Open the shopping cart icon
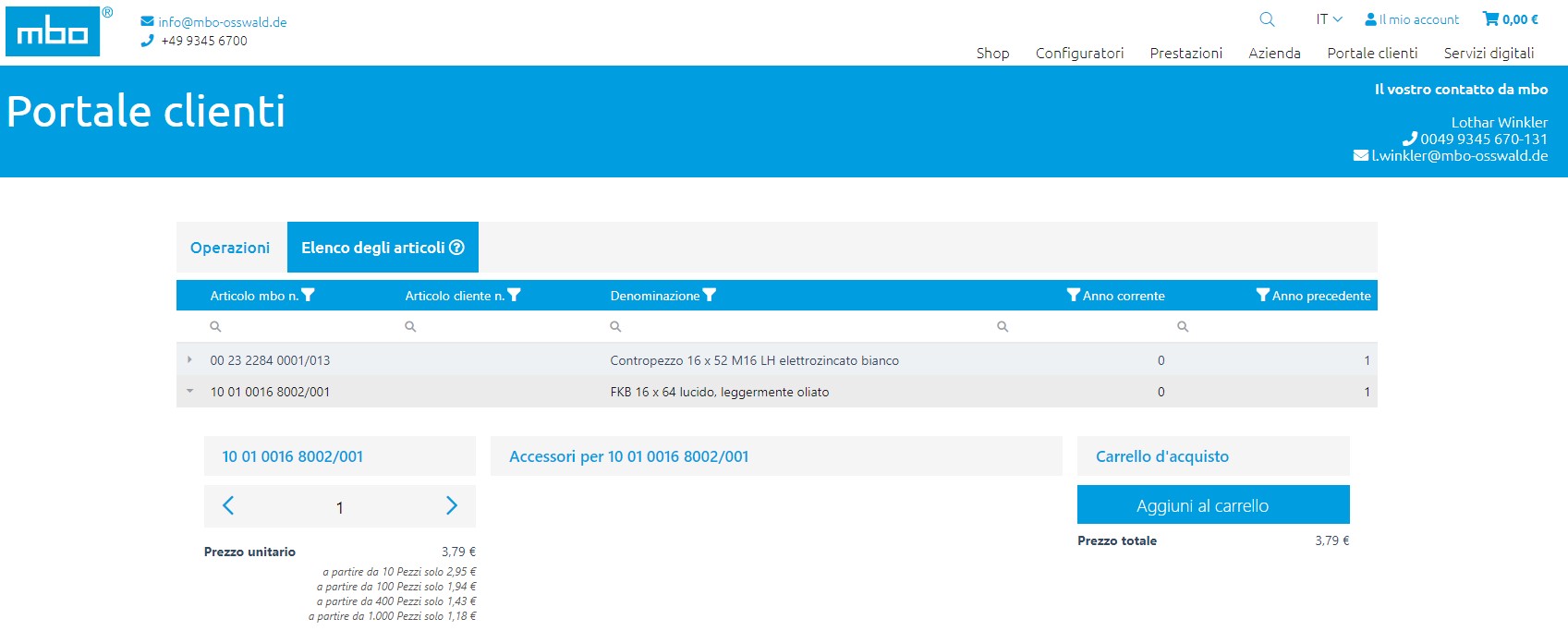Viewport: 1568px width, 631px height. (1490, 18)
